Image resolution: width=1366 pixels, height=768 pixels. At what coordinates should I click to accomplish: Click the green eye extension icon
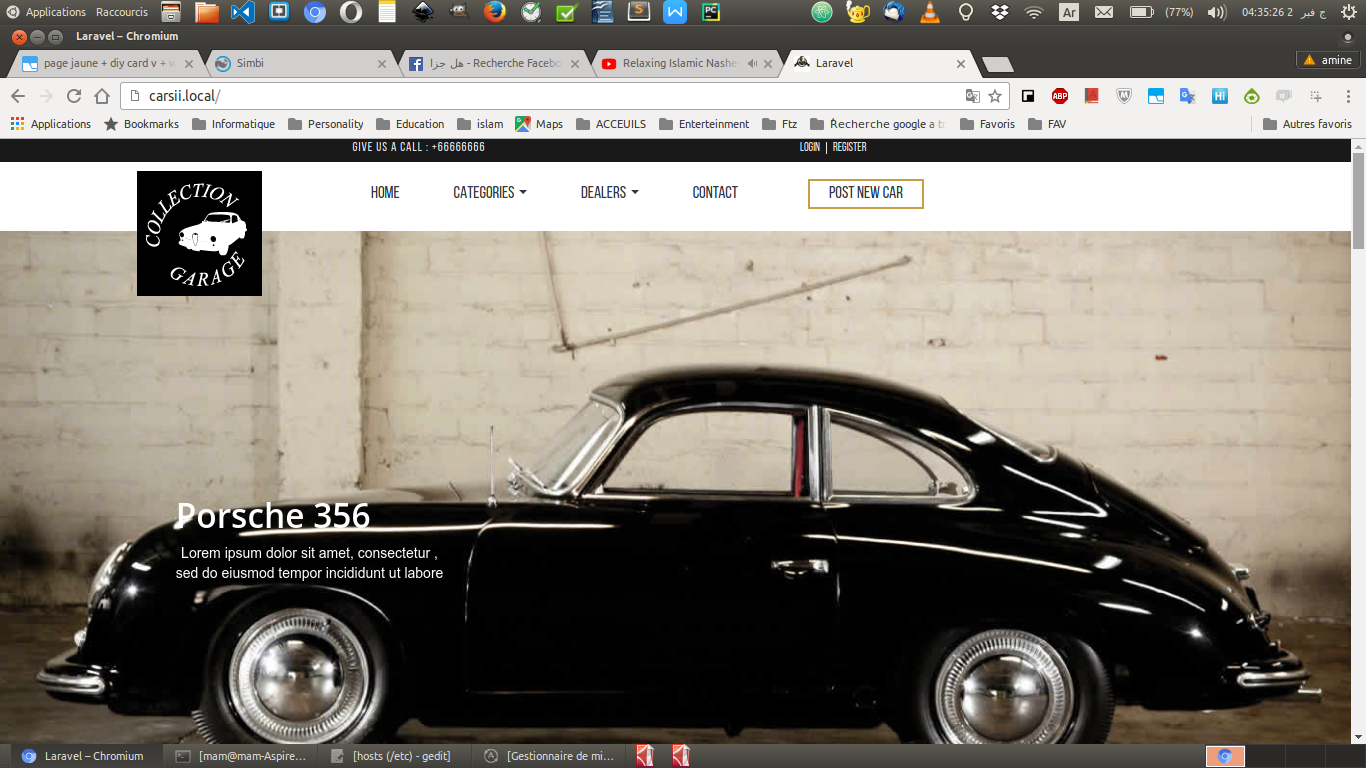tap(1251, 96)
